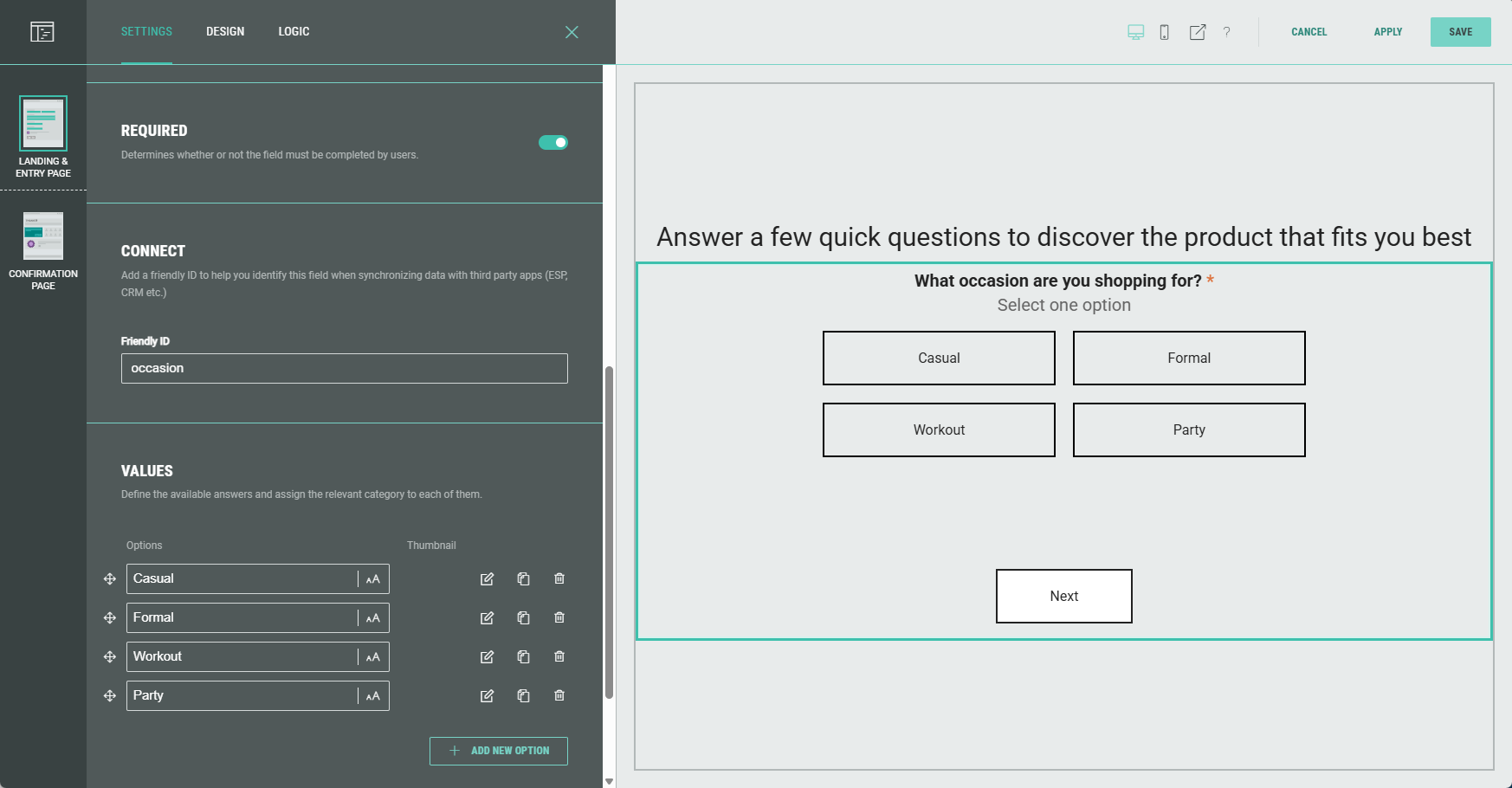The height and width of the screenshot is (788, 1512).
Task: Open preview in new window icon
Action: tap(1198, 32)
